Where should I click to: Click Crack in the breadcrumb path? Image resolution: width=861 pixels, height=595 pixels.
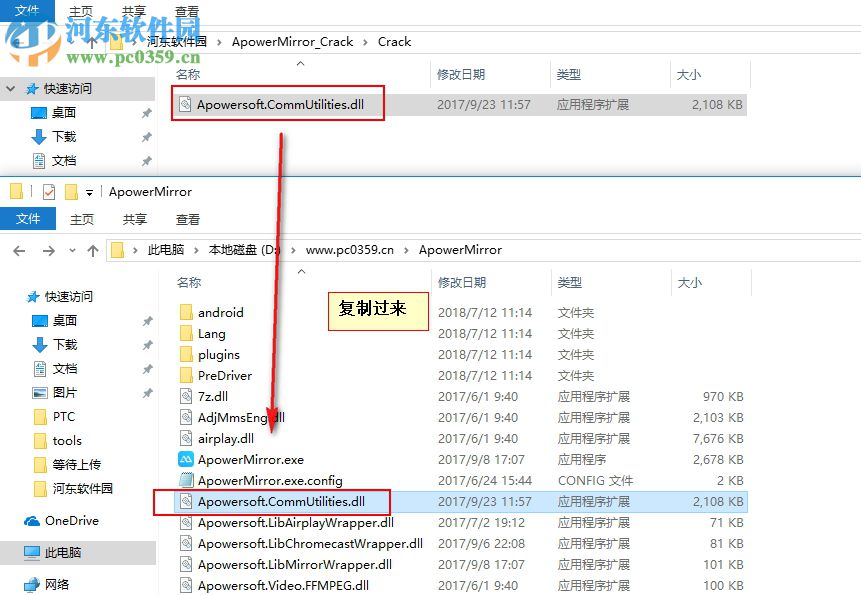[394, 42]
